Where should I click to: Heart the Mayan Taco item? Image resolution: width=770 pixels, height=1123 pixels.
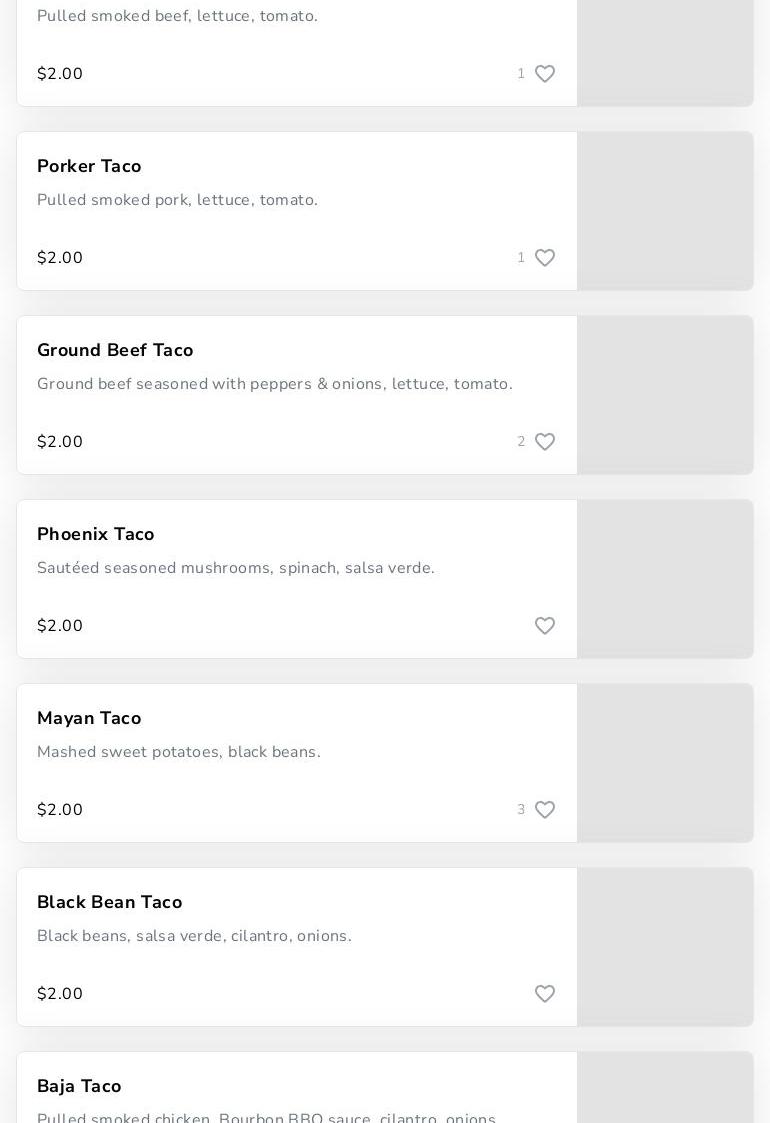point(545,810)
